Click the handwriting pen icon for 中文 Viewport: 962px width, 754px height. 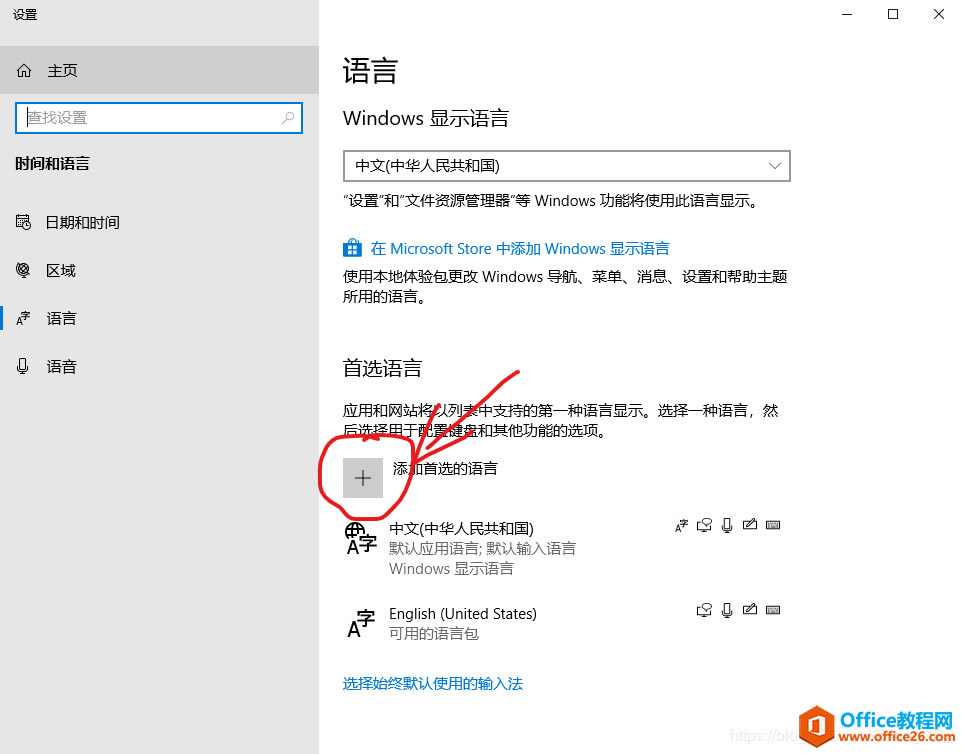click(x=750, y=524)
